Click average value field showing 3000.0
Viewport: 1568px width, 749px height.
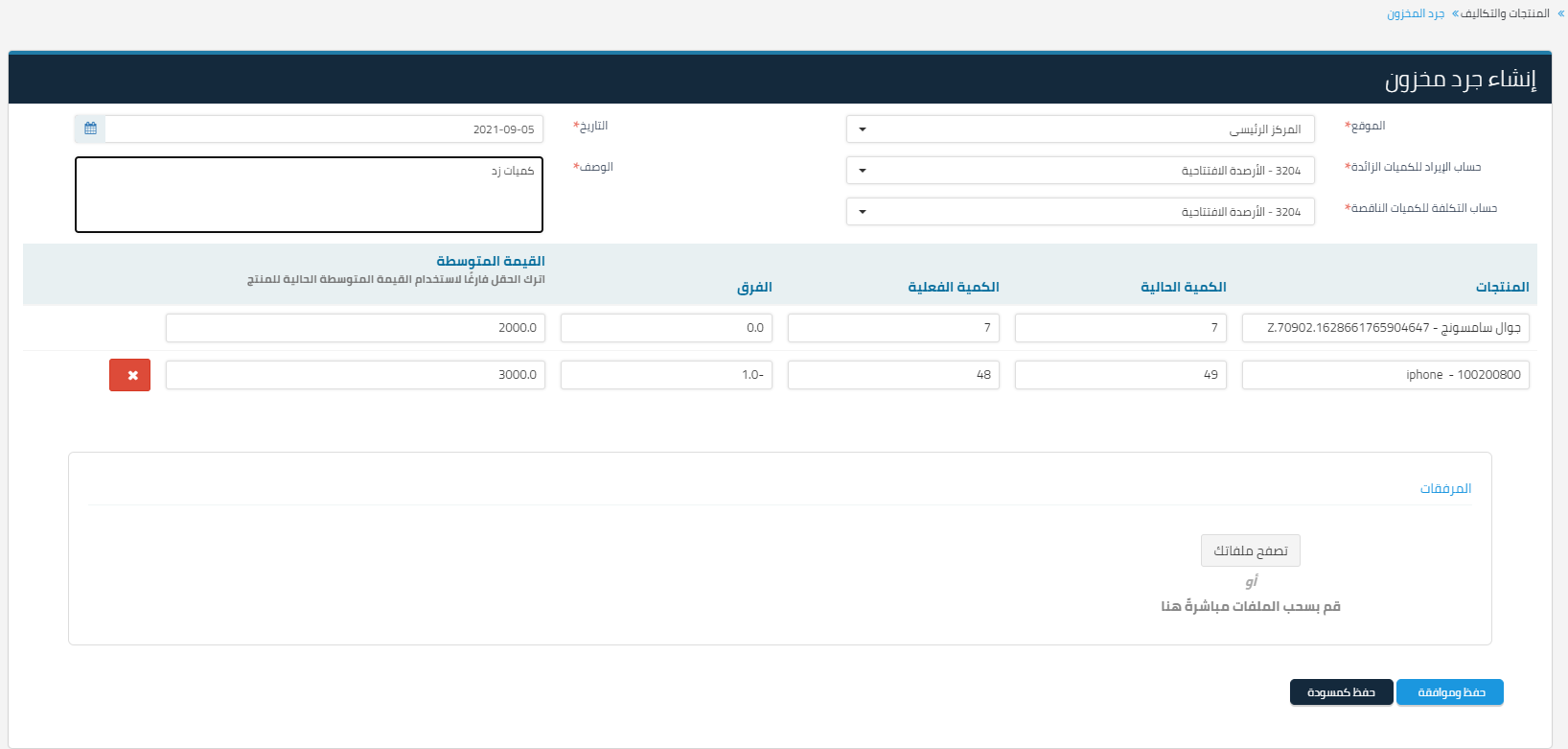pyautogui.click(x=355, y=375)
